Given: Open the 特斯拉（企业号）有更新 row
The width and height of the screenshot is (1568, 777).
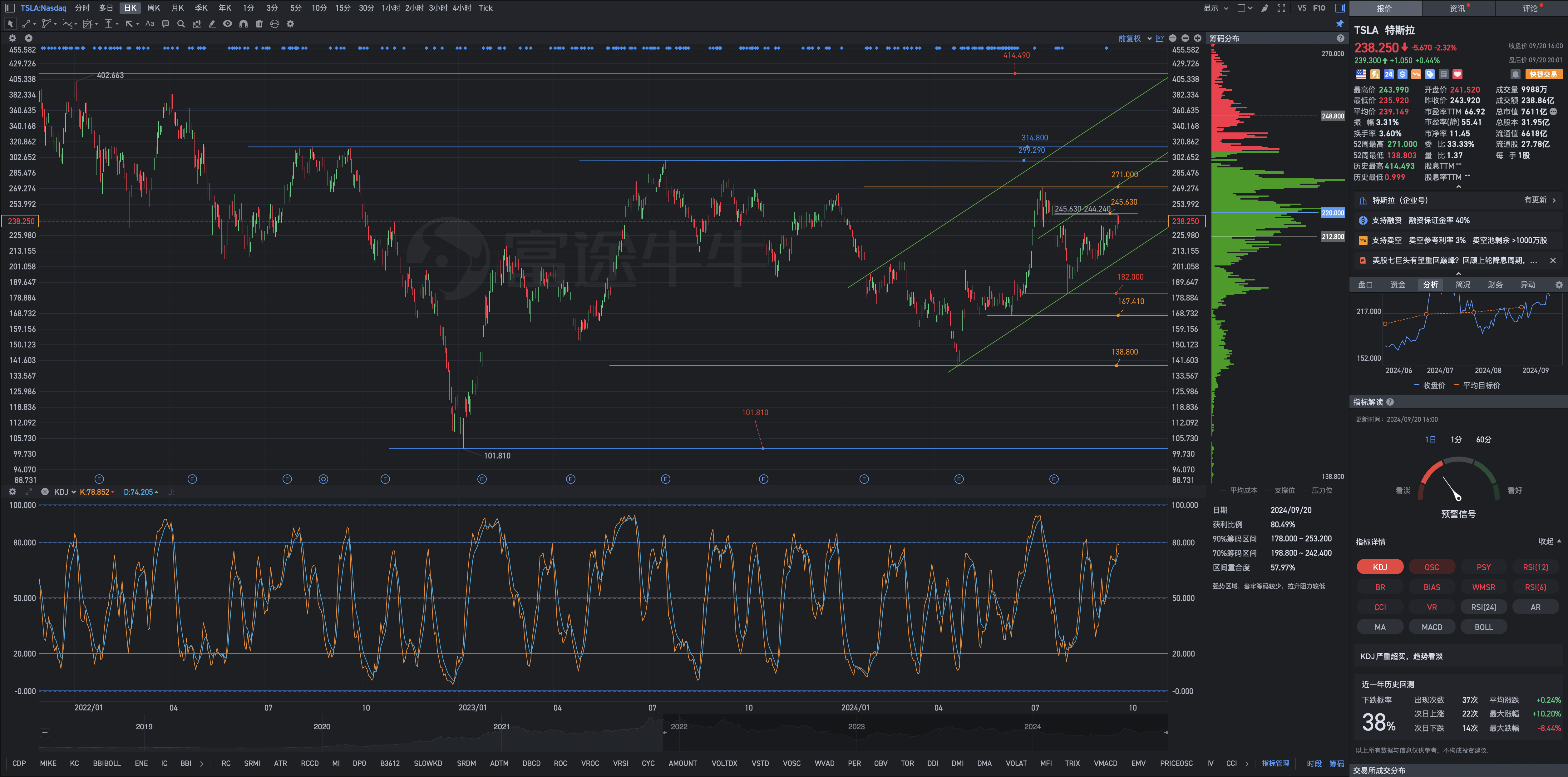Looking at the screenshot, I should 1458,200.
